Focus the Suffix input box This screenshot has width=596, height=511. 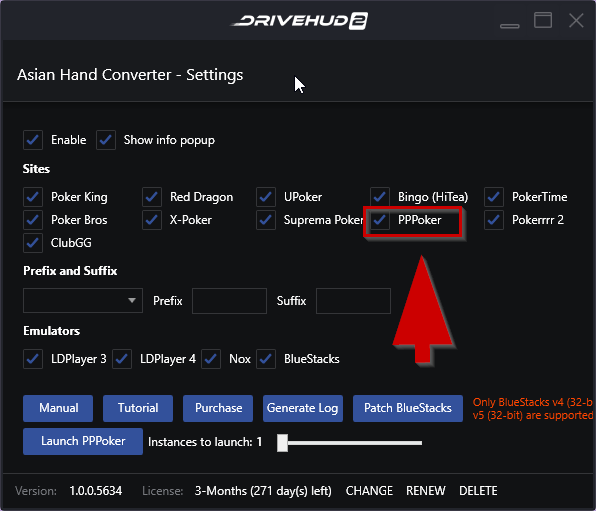point(353,301)
